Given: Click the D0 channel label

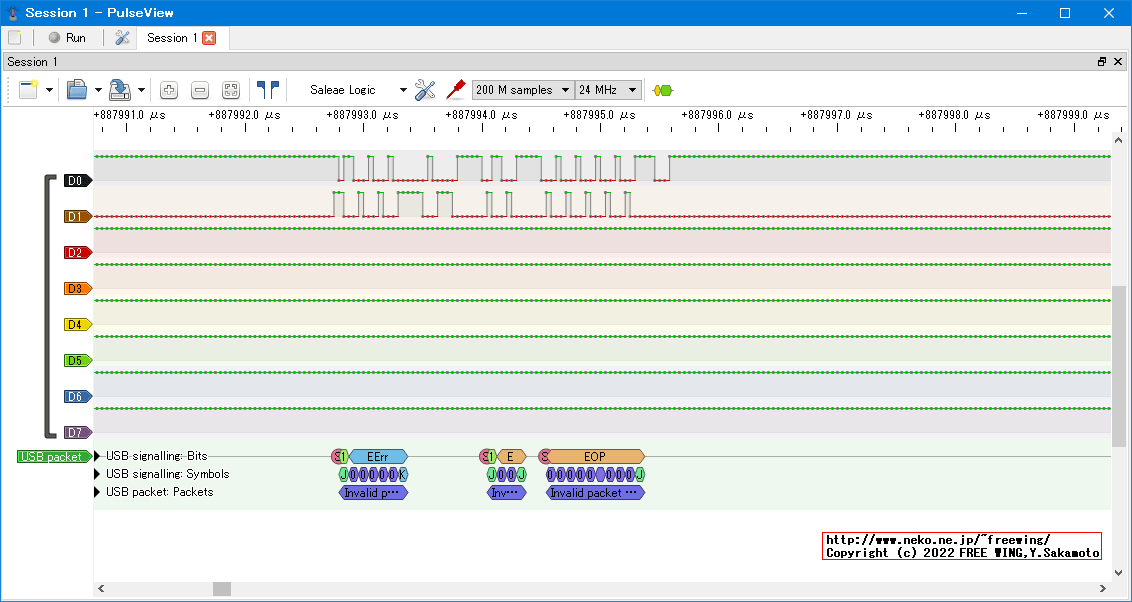Looking at the screenshot, I should 76,181.
